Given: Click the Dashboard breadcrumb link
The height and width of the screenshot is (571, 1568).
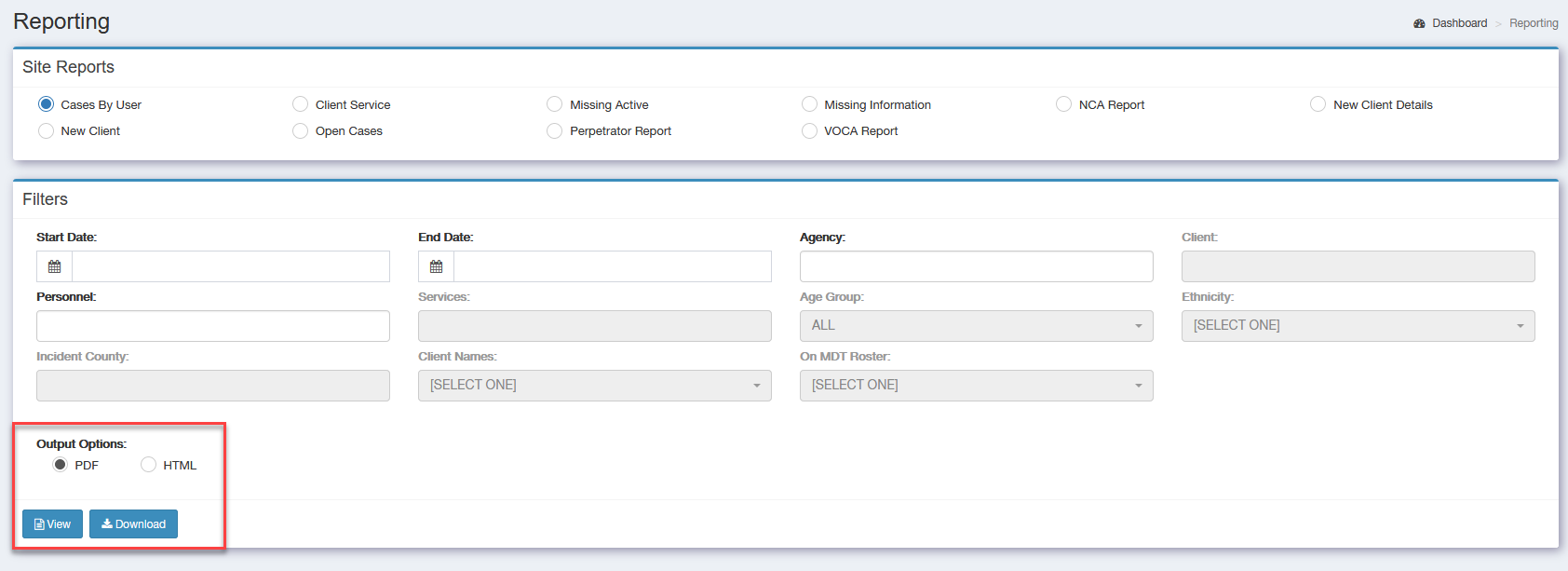Looking at the screenshot, I should click(x=1459, y=23).
